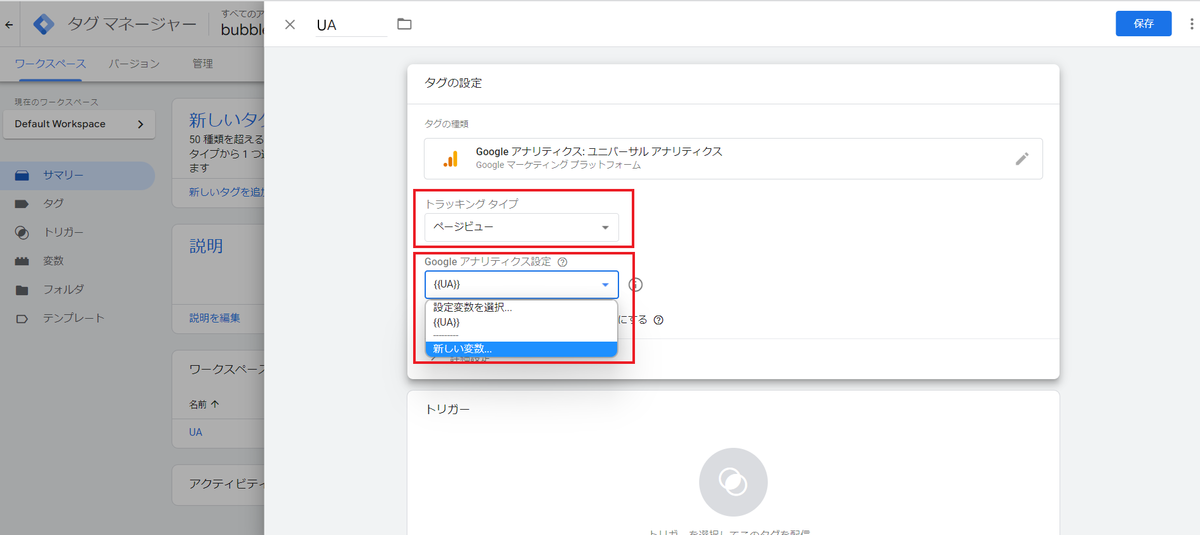Switch to the バージョン tab
The height and width of the screenshot is (535, 1200).
pyautogui.click(x=134, y=63)
